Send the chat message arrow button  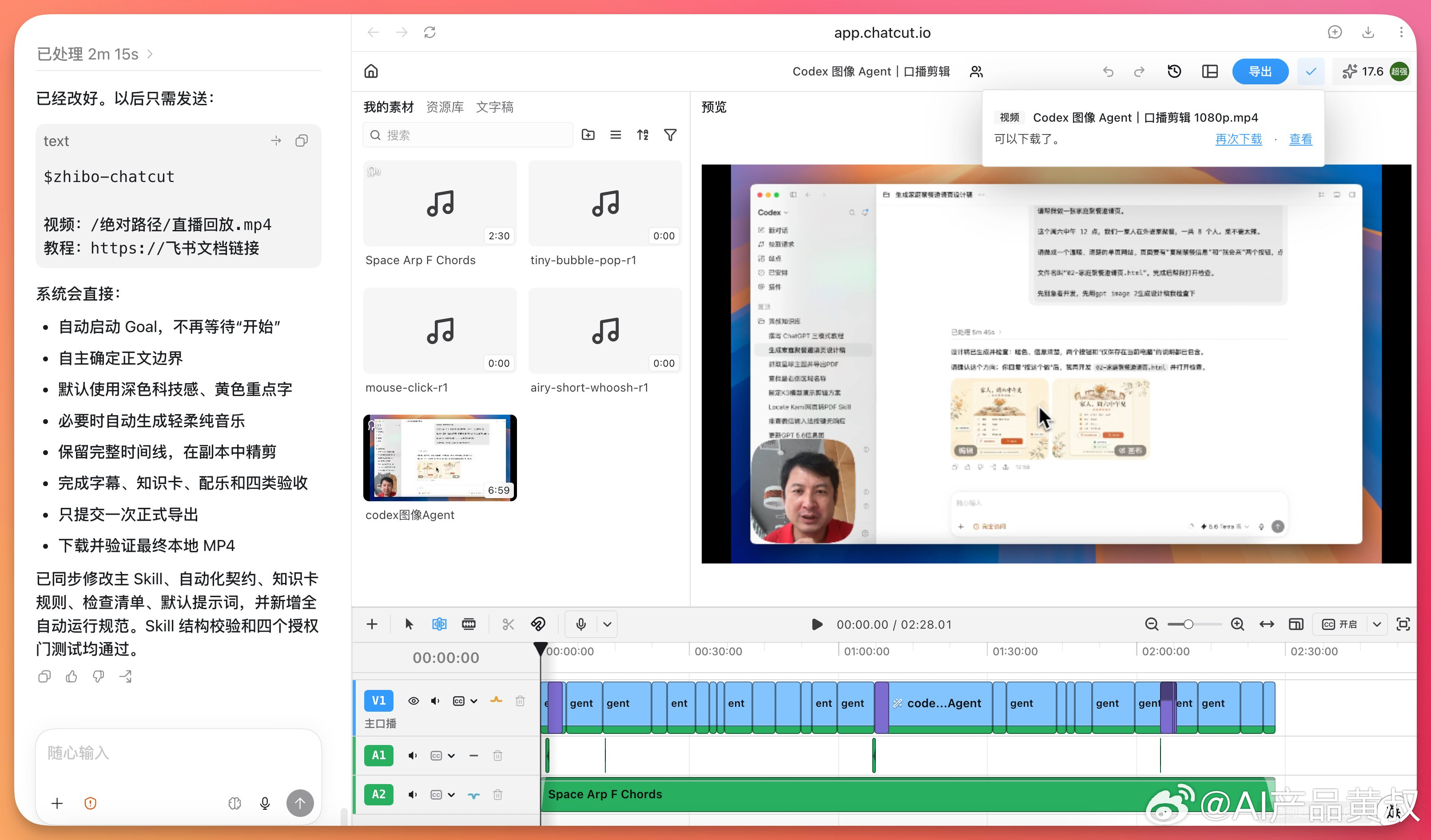click(300, 803)
